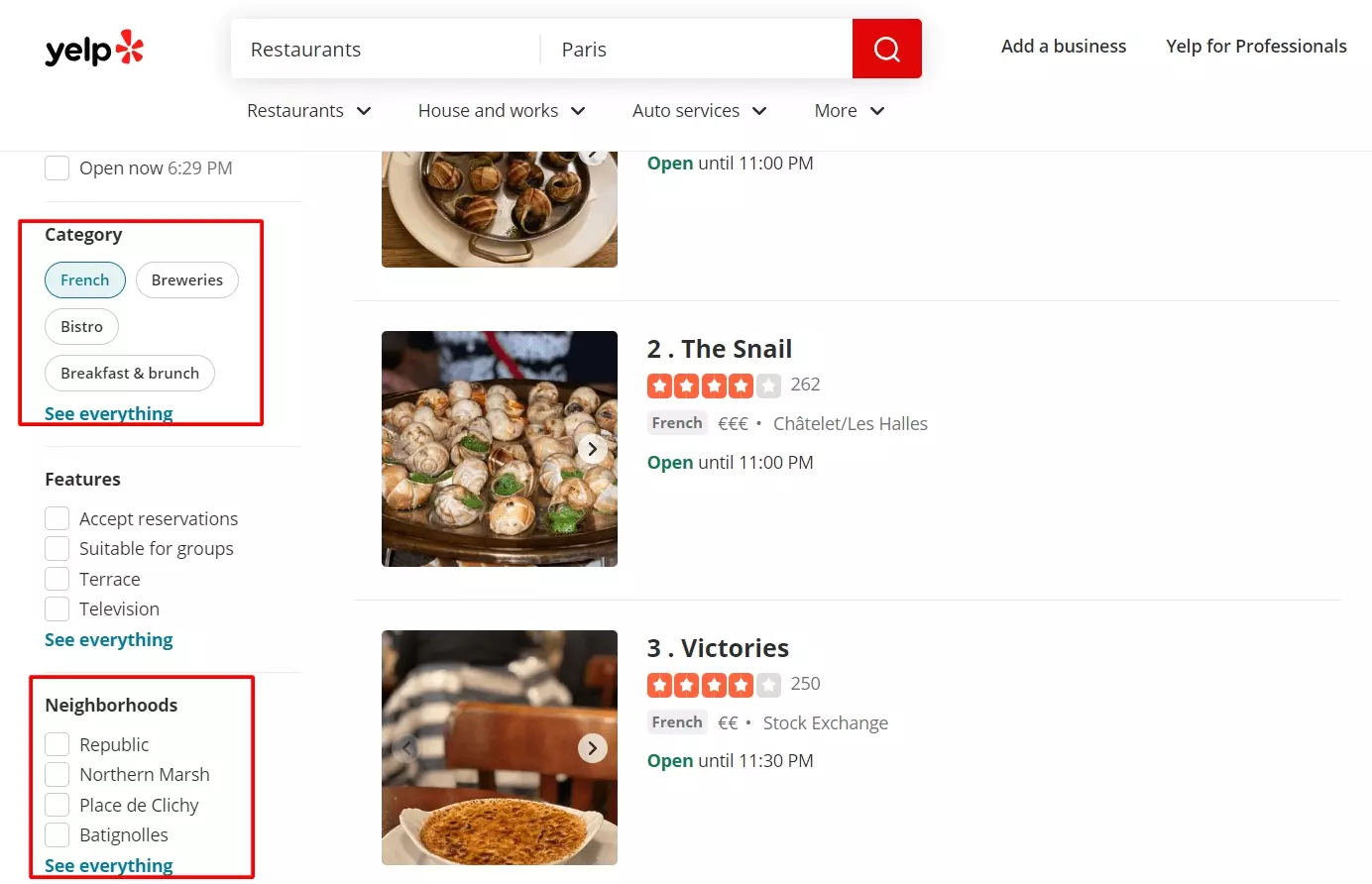The image size is (1372, 884).
Task: Click See everything under Neighborhoods
Action: [x=108, y=865]
